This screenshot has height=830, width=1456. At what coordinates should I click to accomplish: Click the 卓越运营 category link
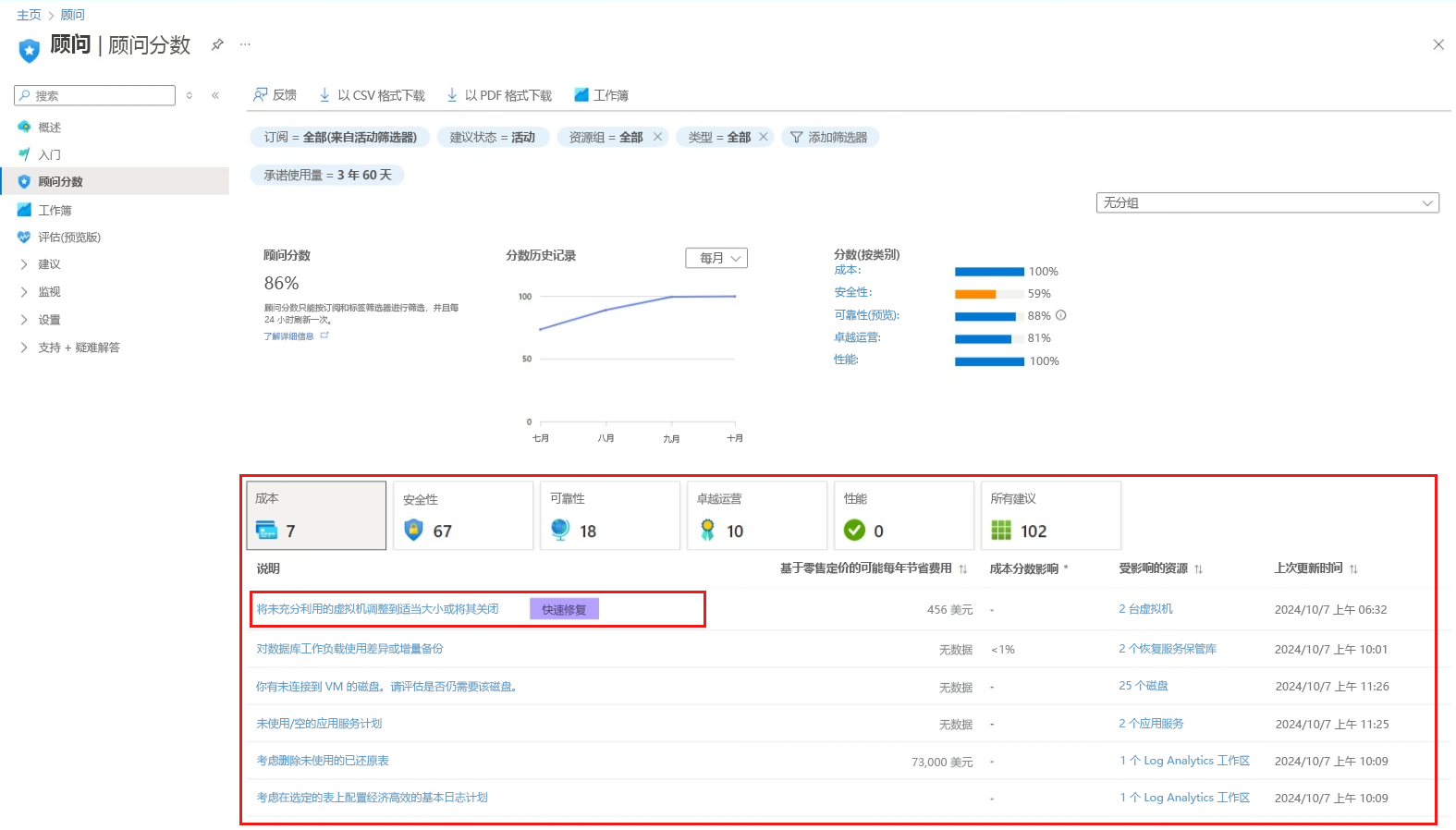pos(857,337)
